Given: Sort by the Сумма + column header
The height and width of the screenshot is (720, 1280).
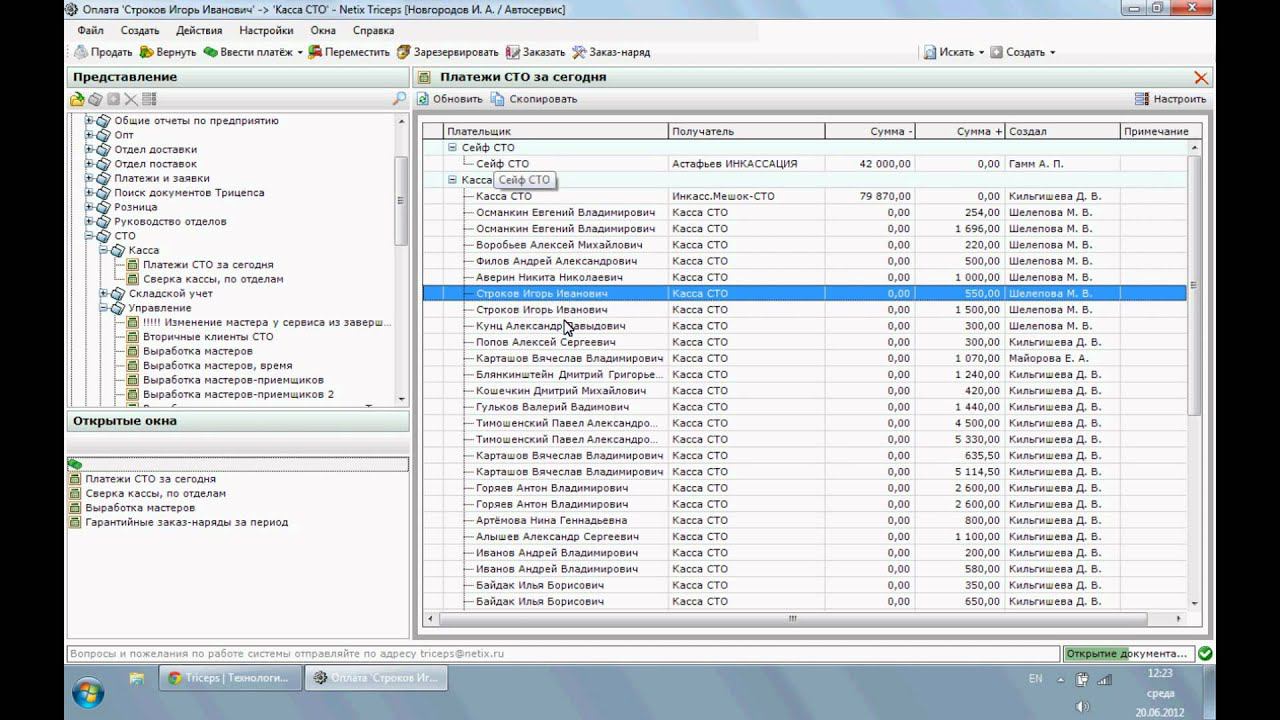Looking at the screenshot, I should click(x=960, y=131).
